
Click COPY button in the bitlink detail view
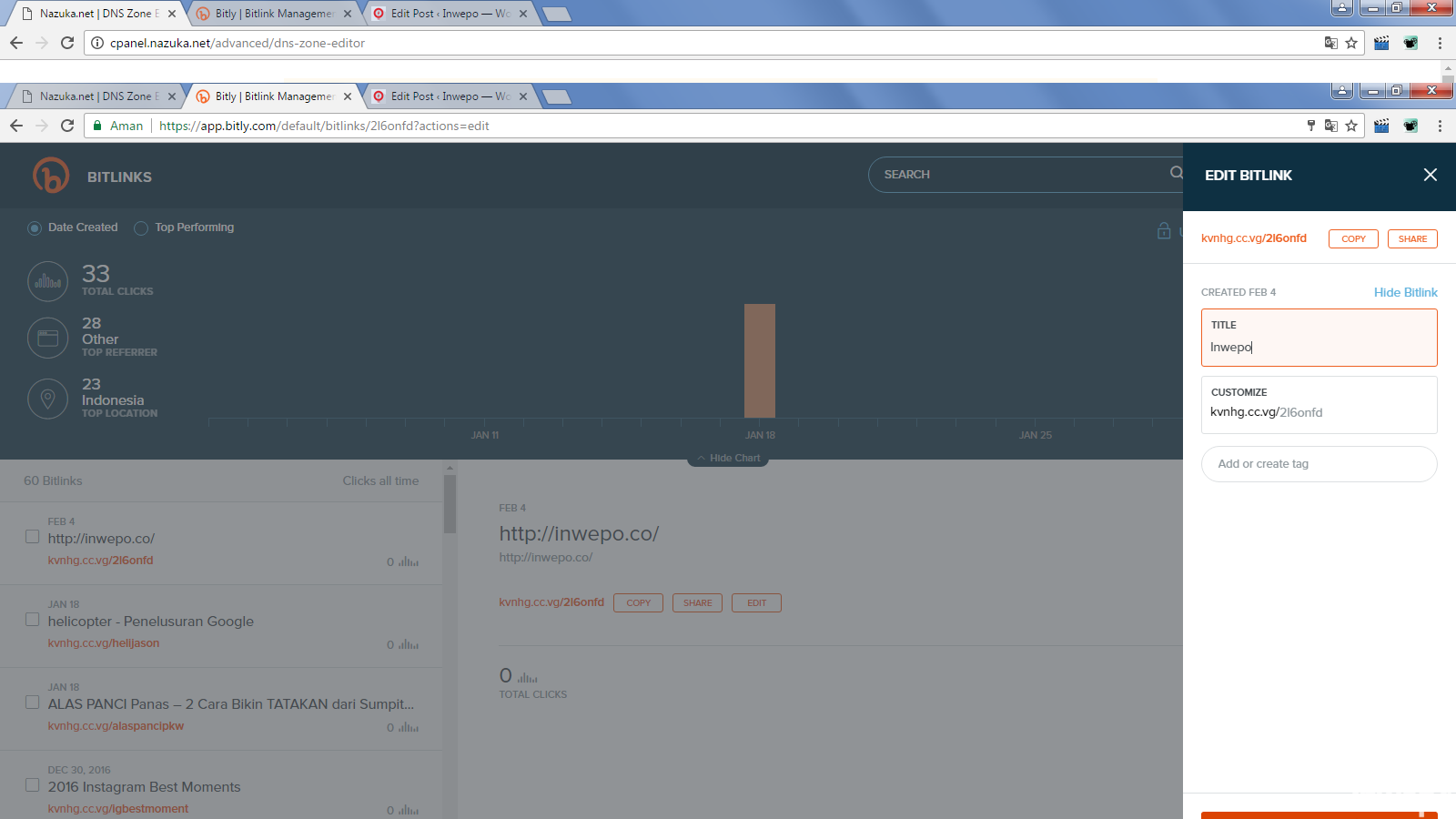tap(638, 602)
